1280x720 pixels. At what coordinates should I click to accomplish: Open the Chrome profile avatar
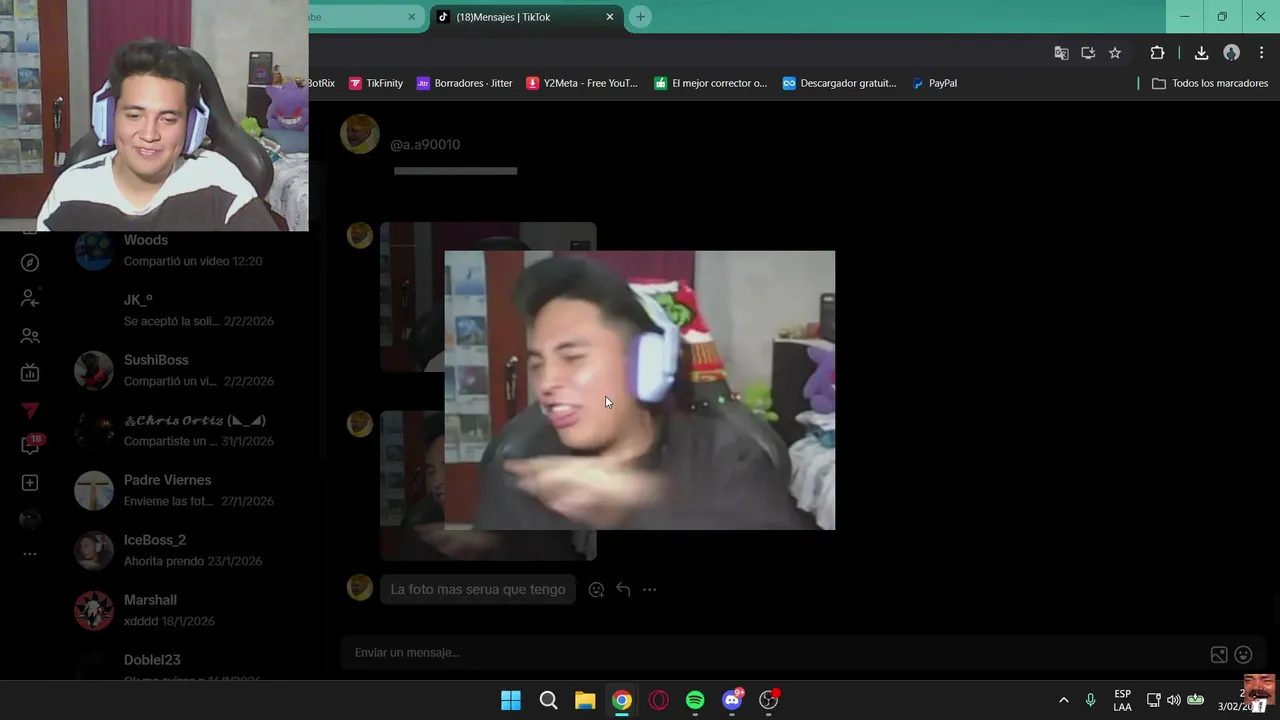point(1232,53)
